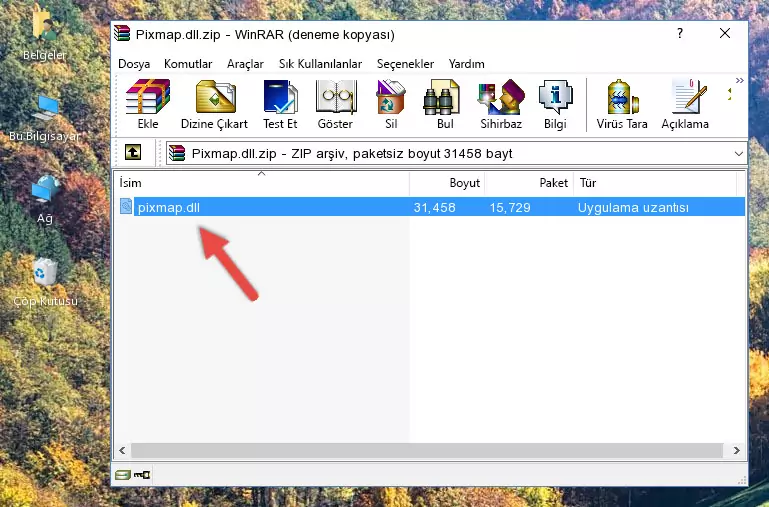Expand the archive path dropdown
Viewport: 769px width, 507px height.
click(x=739, y=153)
